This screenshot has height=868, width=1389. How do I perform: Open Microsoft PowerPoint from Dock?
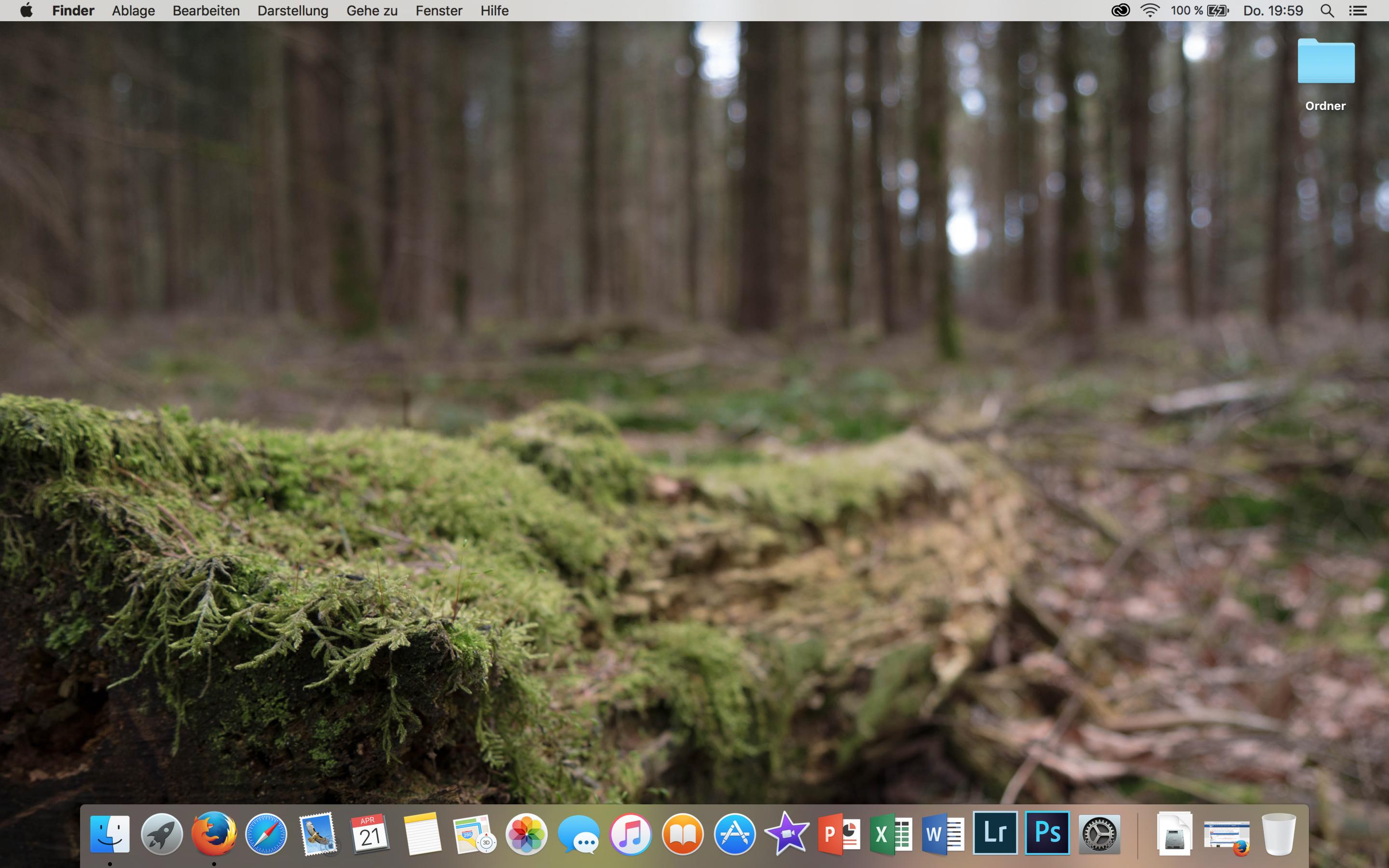[838, 834]
